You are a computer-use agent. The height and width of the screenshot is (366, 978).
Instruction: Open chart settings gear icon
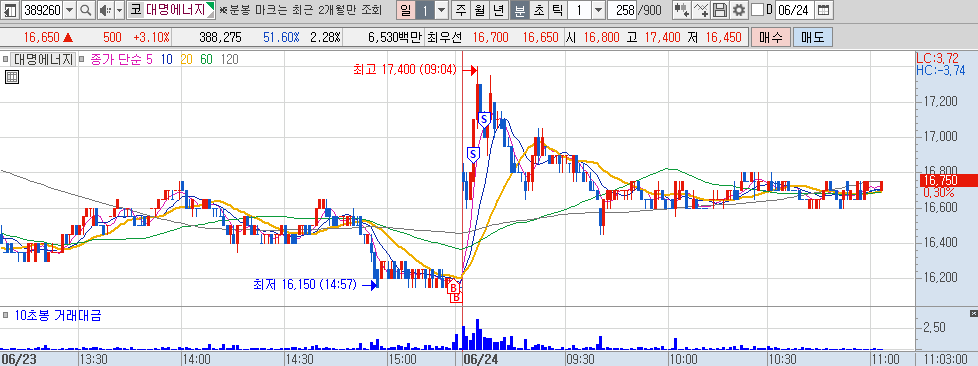739,9
